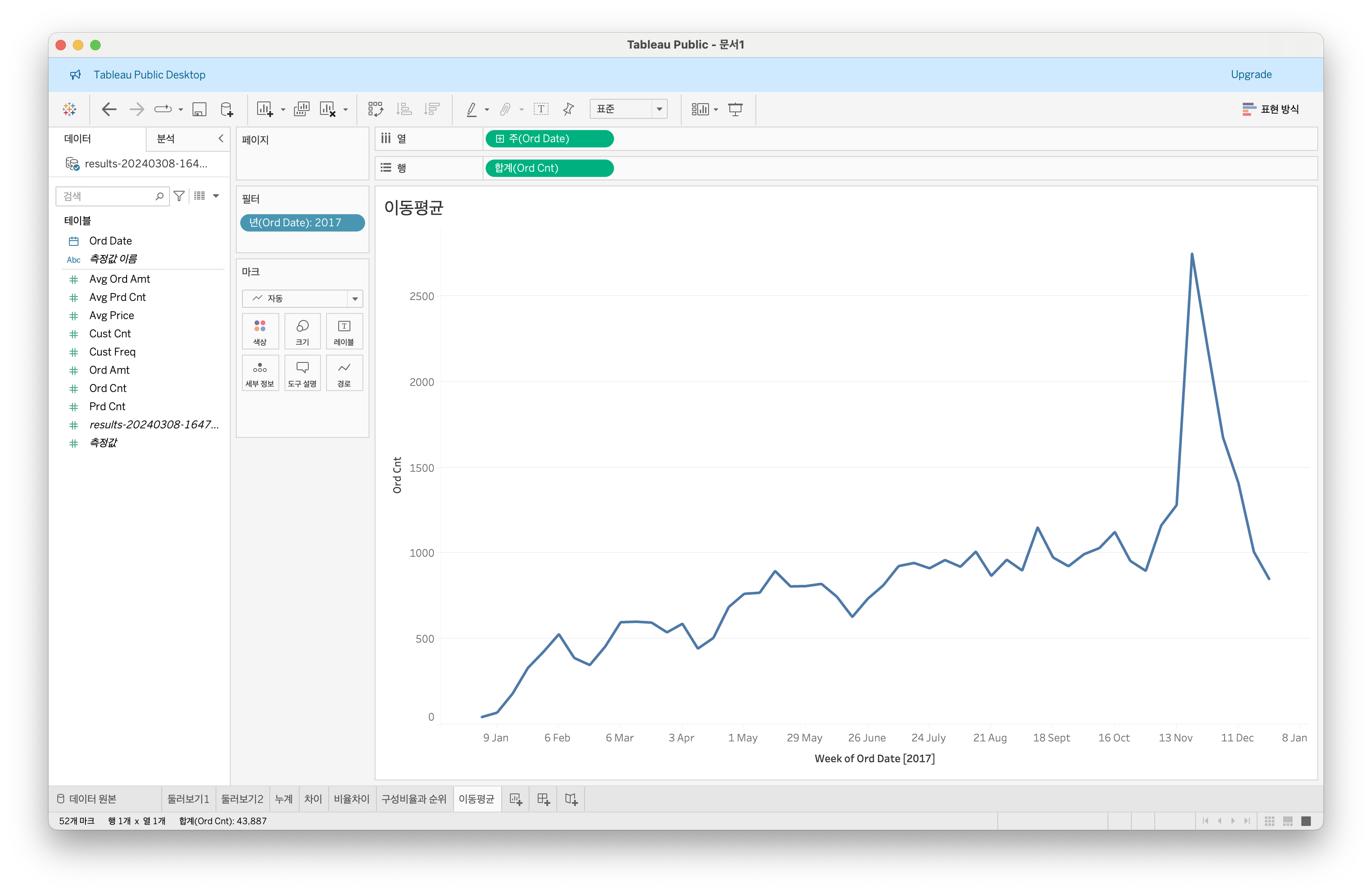
Task: Click the New dashboard tab icon
Action: (x=543, y=799)
